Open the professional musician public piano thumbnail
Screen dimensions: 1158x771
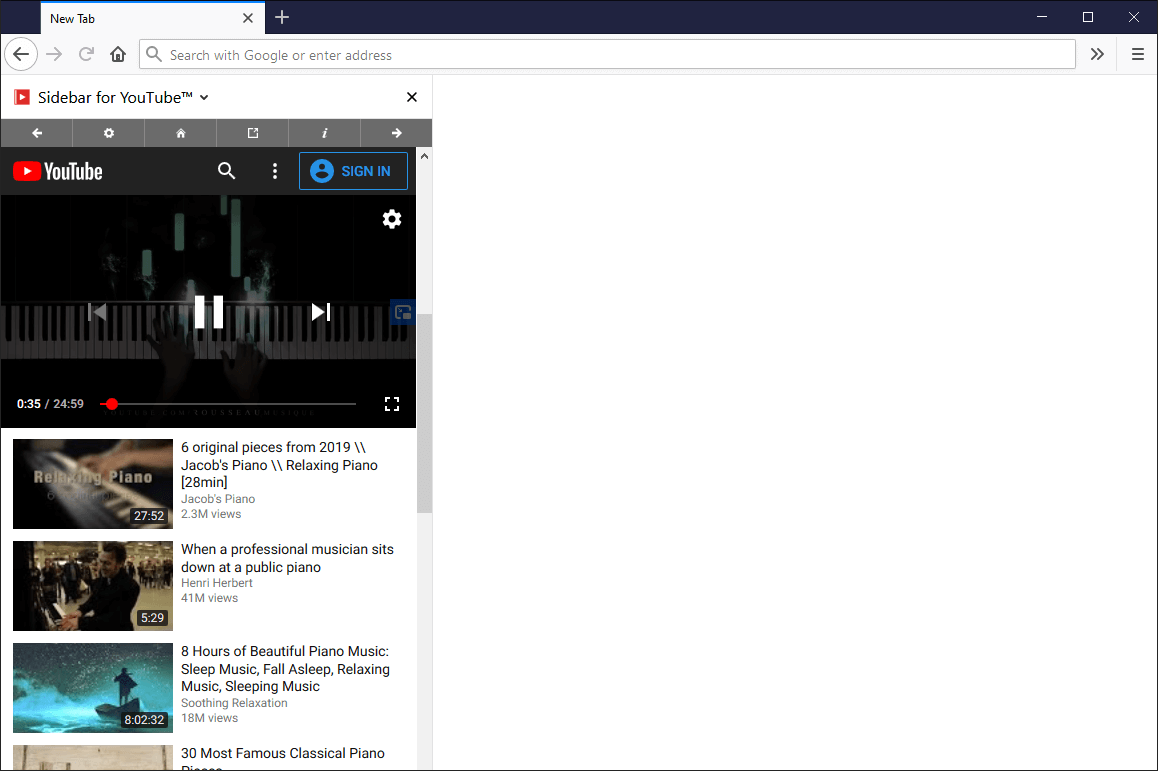[93, 586]
